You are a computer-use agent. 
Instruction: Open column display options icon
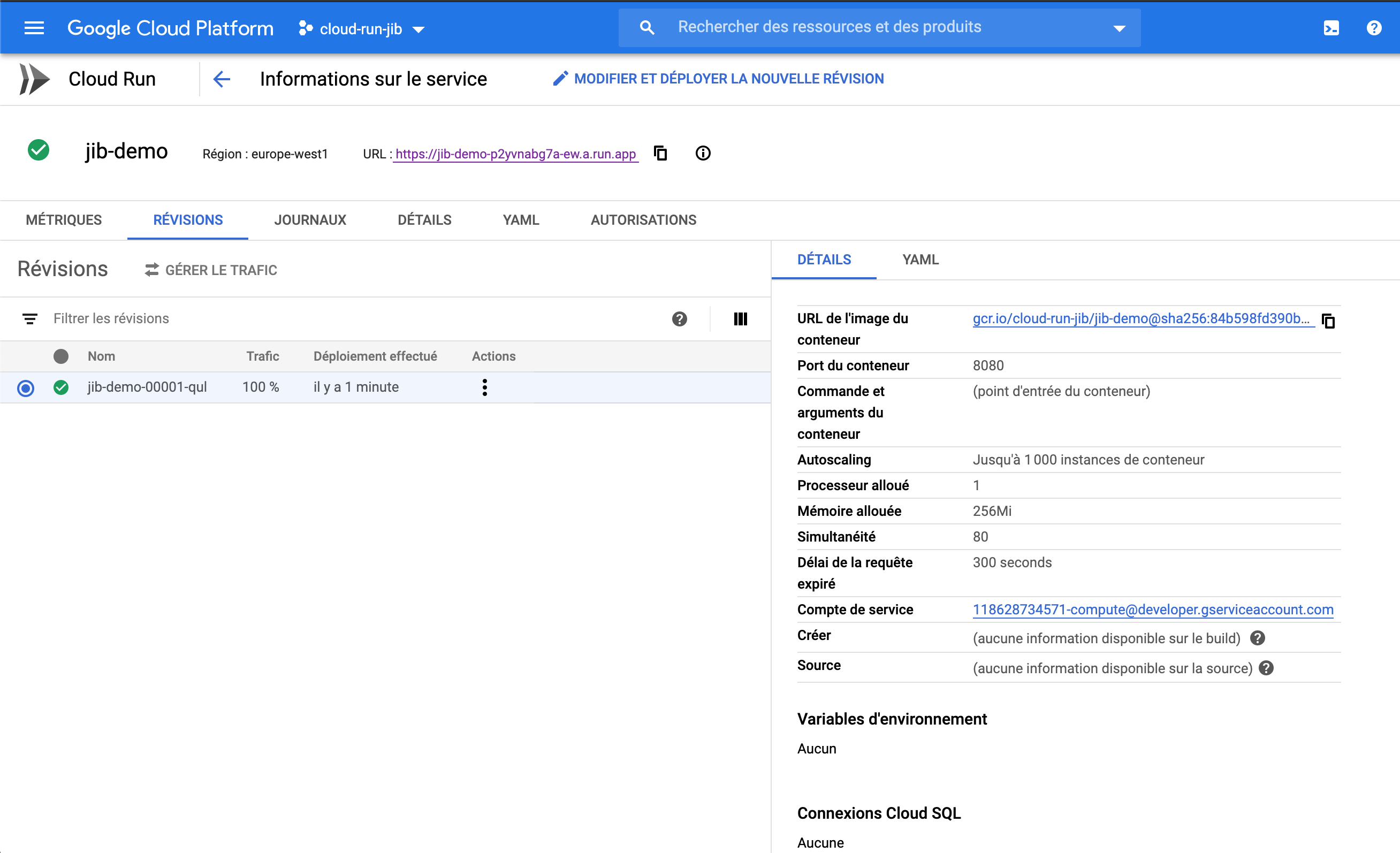click(x=740, y=319)
